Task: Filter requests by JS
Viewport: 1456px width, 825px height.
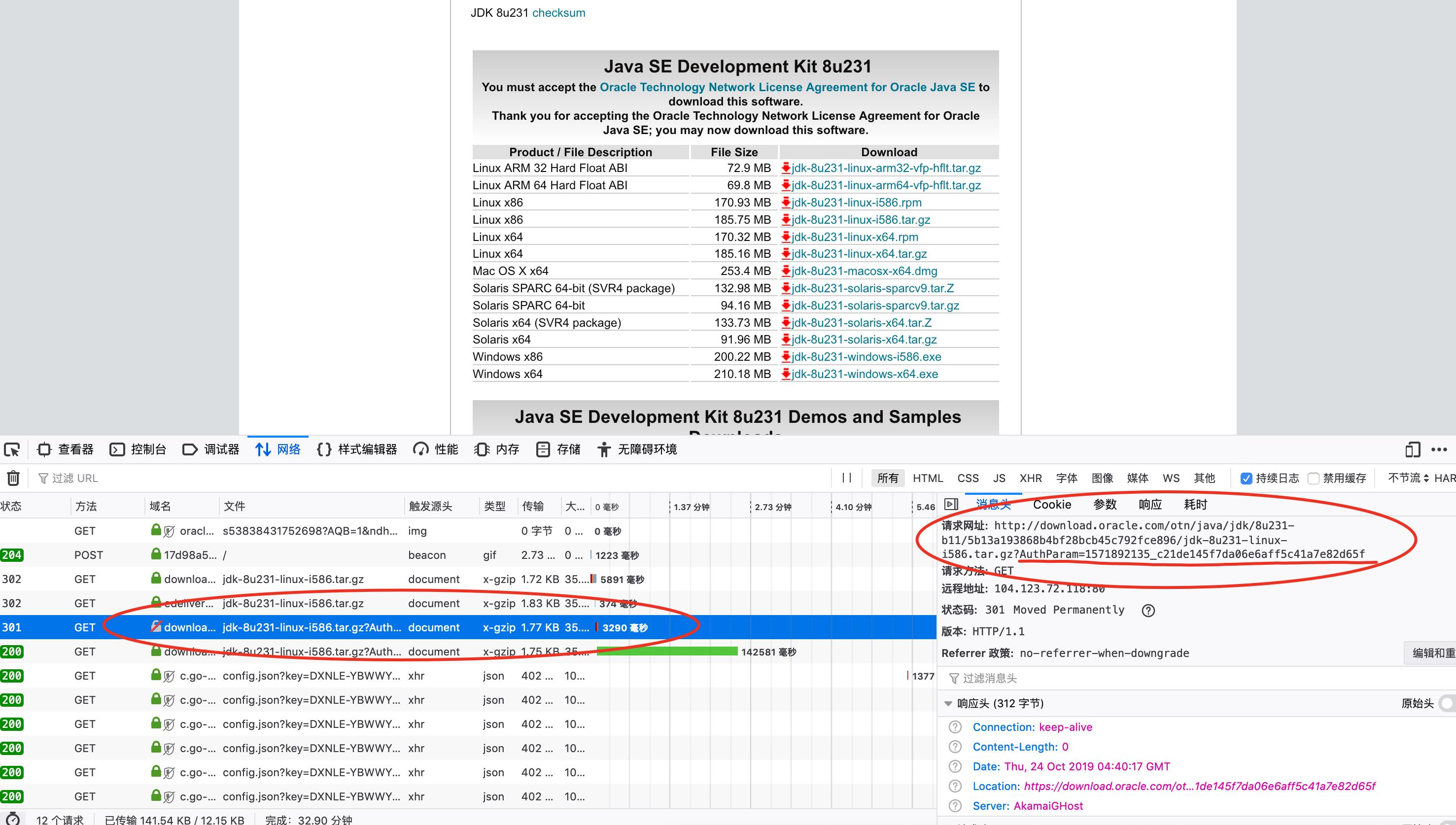Action: click(1000, 478)
